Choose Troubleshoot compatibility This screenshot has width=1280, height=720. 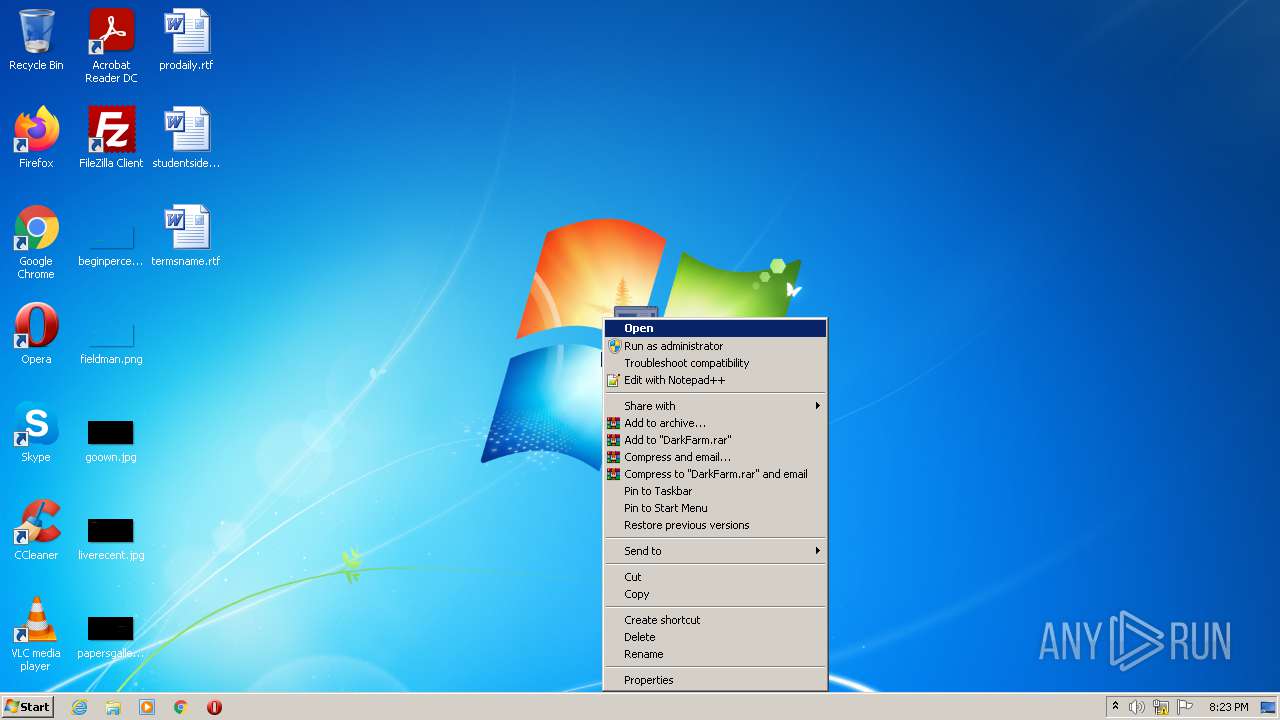click(716, 363)
